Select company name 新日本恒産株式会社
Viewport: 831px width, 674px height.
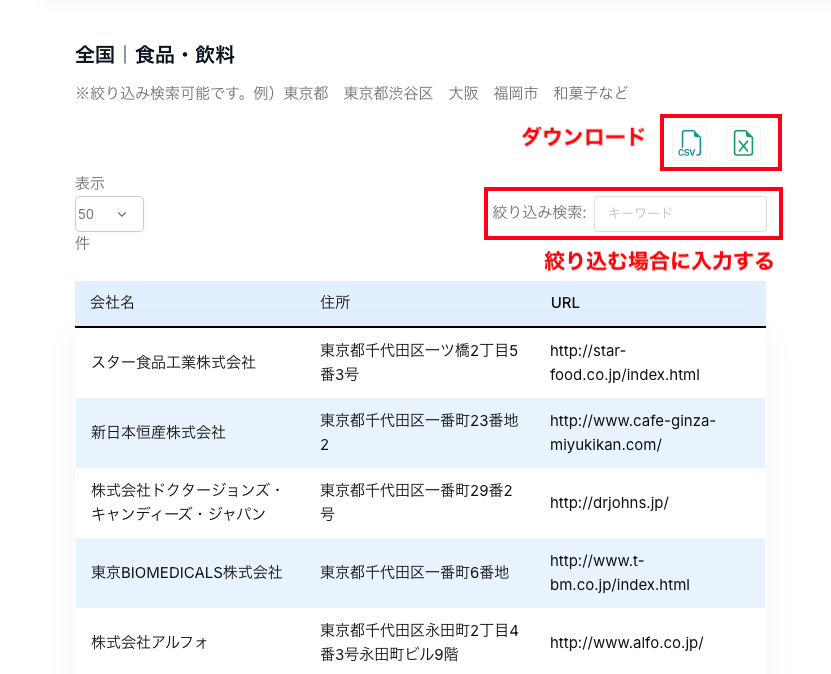coord(158,432)
